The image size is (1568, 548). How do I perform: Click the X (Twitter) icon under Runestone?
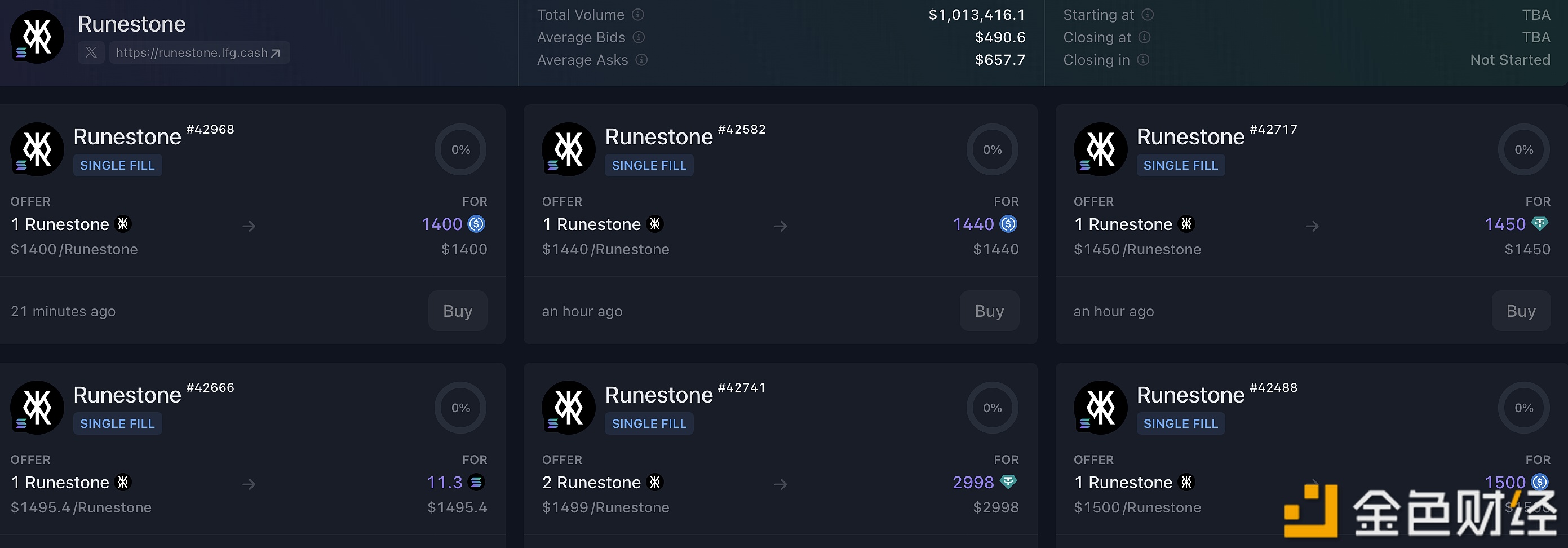[x=91, y=53]
